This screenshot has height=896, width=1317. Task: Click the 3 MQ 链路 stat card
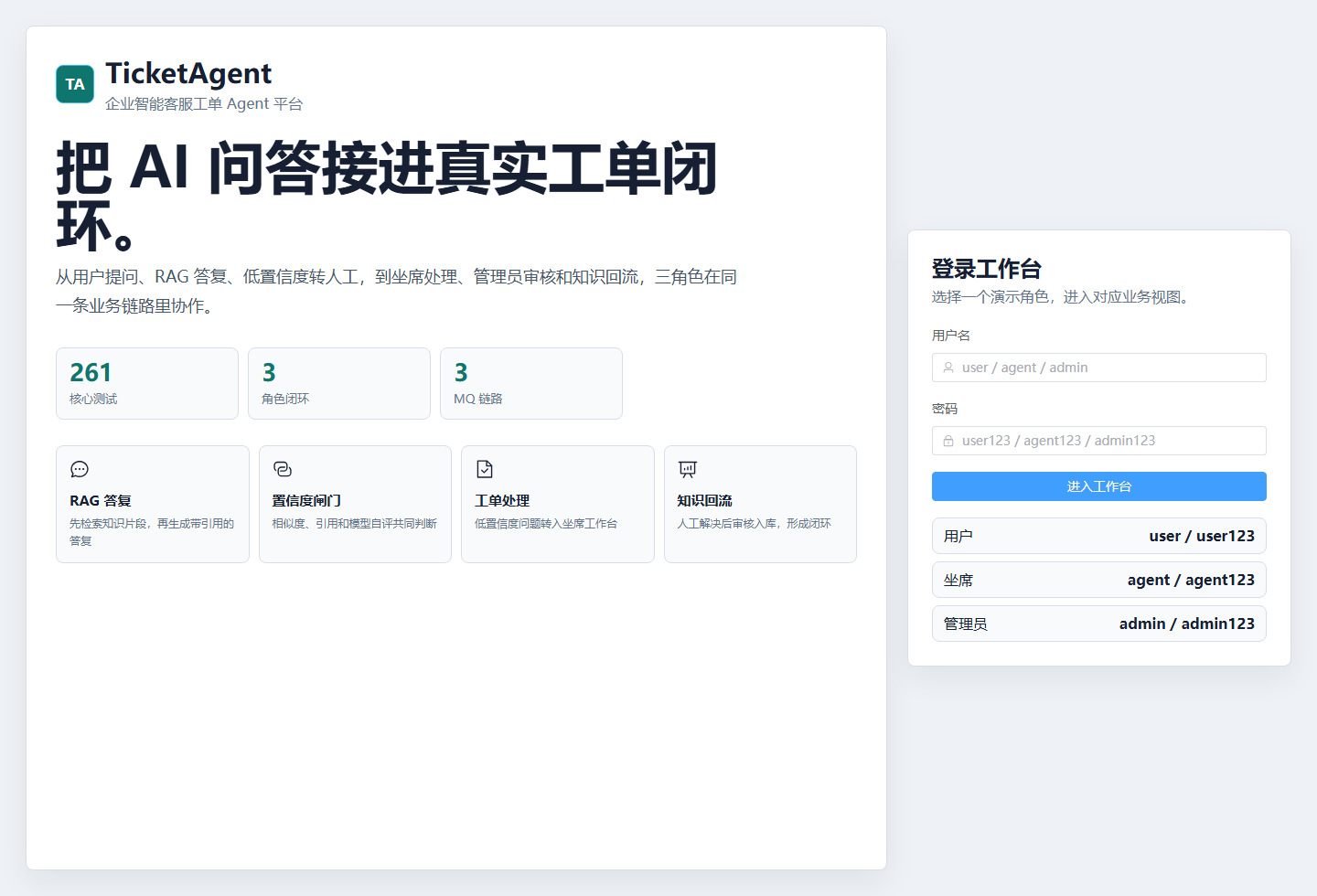531,383
